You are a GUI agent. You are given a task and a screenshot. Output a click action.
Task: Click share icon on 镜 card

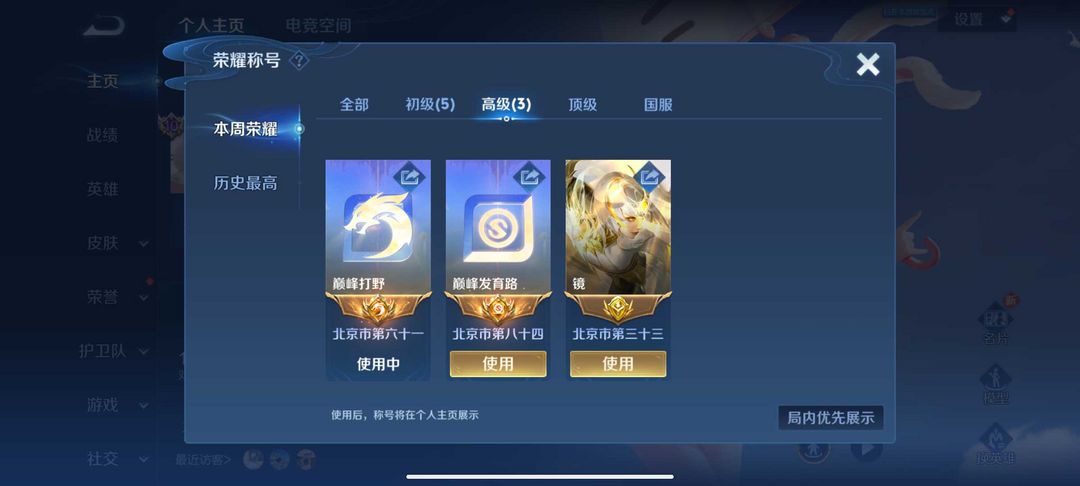click(649, 177)
